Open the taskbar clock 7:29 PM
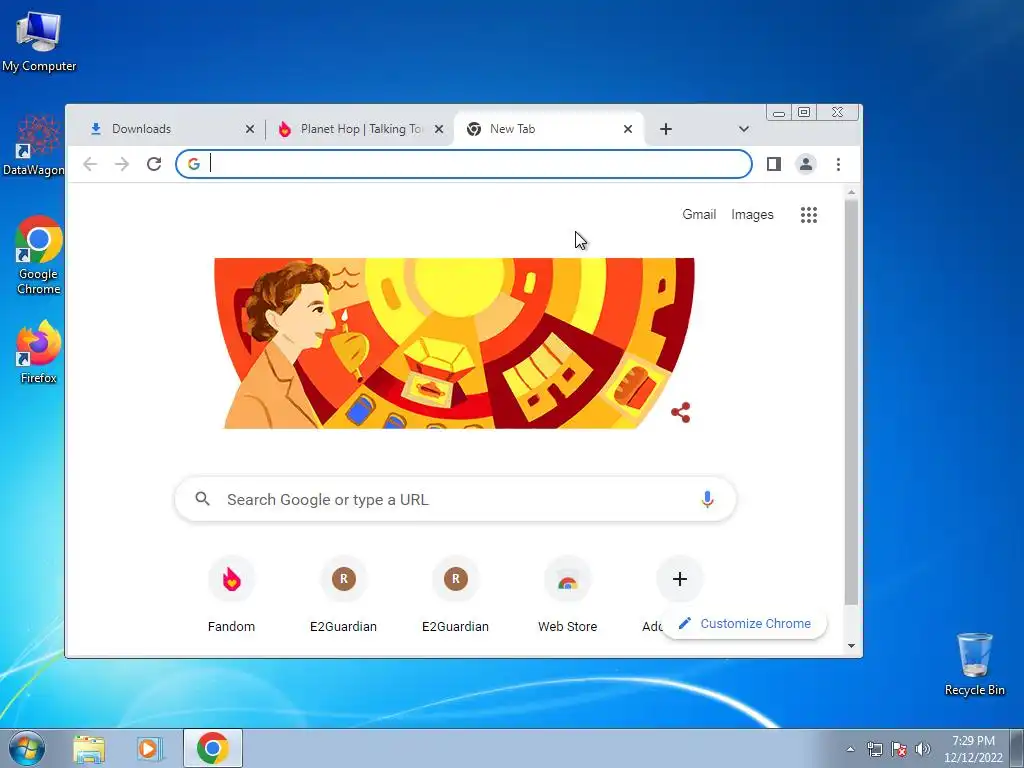 pos(973,749)
